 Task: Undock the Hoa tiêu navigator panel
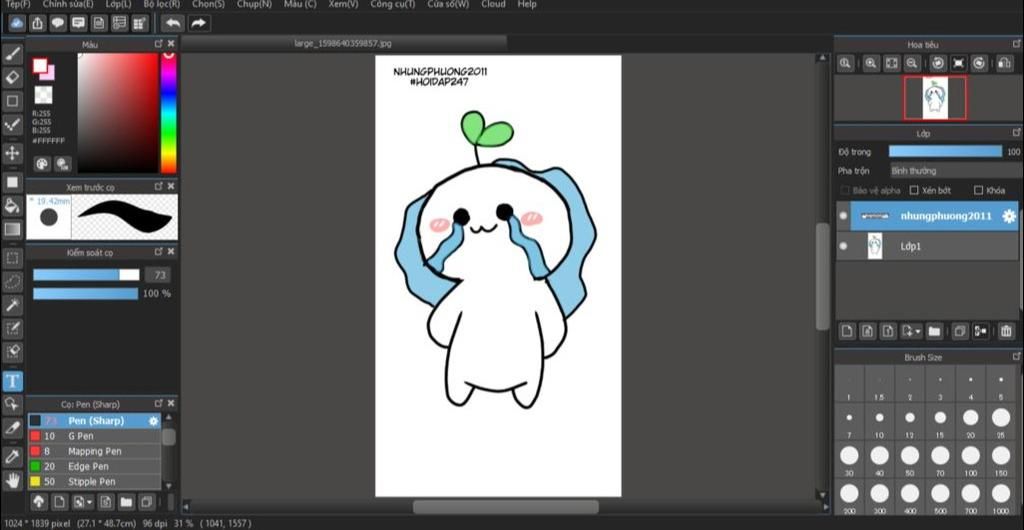click(1016, 44)
